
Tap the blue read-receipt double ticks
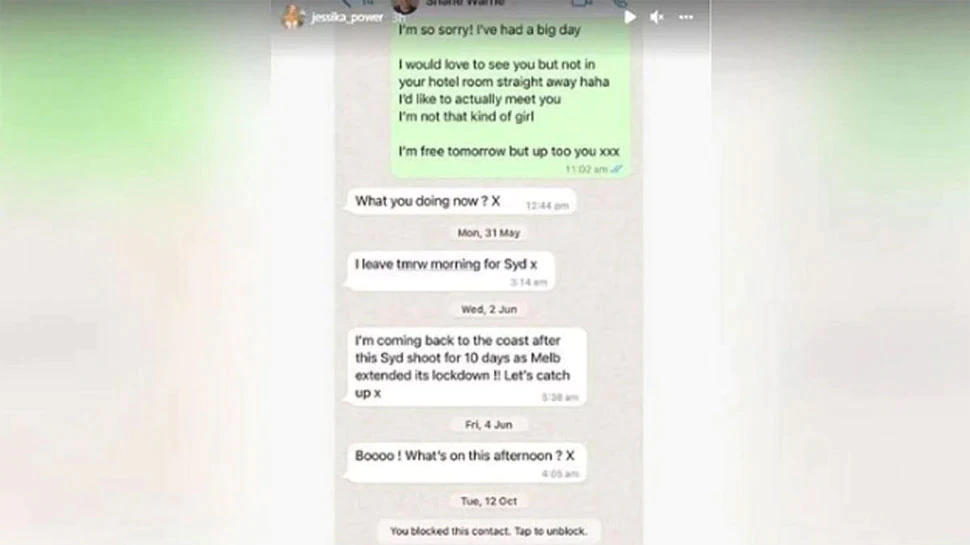[x=617, y=169]
